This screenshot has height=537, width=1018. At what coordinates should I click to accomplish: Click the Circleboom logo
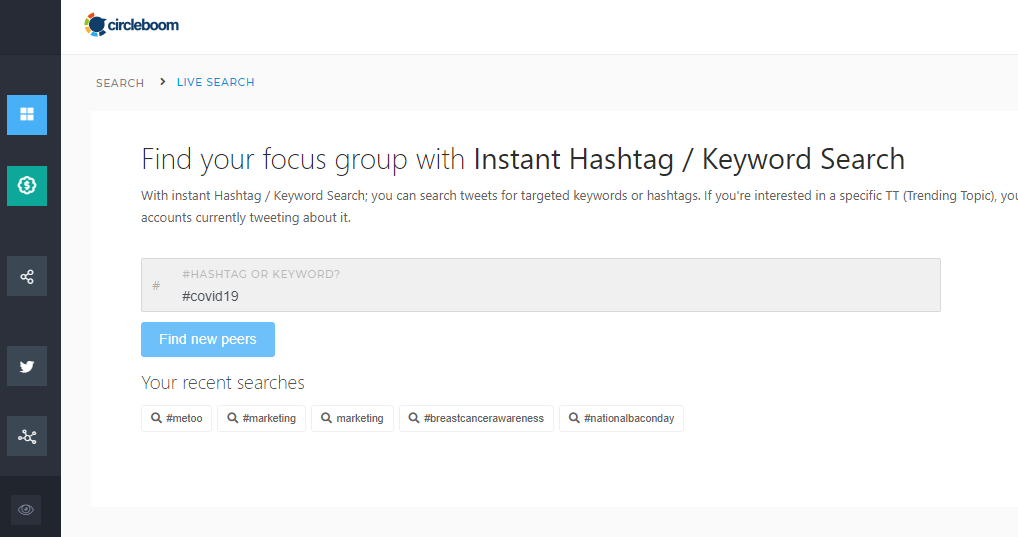click(x=132, y=25)
